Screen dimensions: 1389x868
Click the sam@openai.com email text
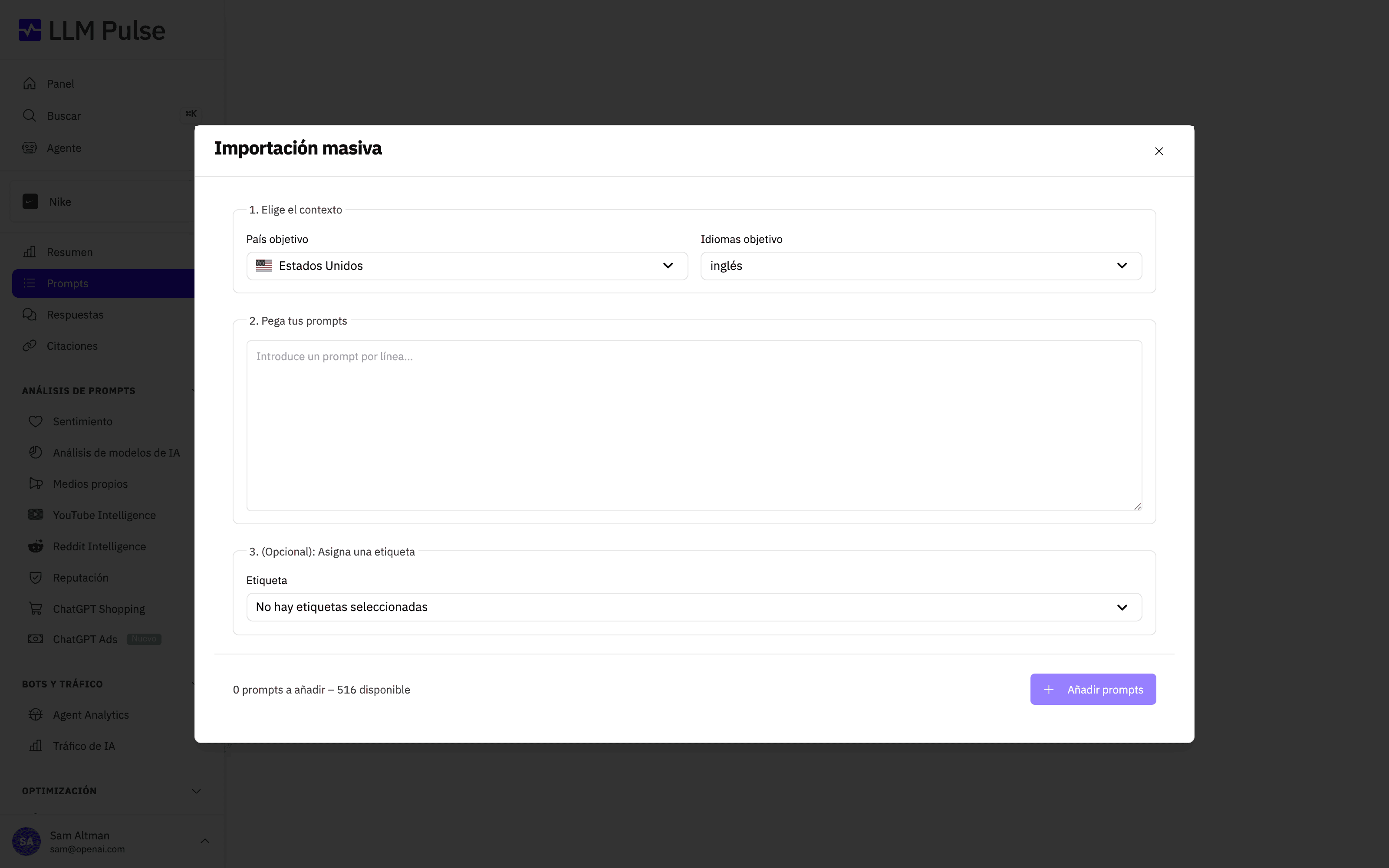click(87, 849)
